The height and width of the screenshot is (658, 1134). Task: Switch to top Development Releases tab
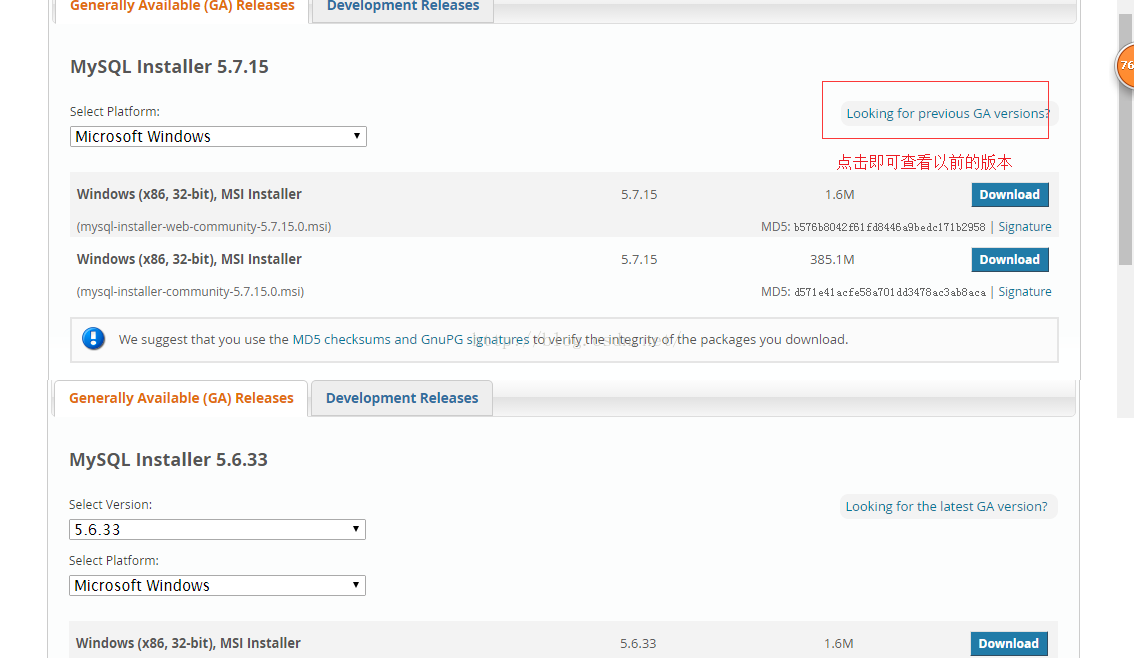403,7
